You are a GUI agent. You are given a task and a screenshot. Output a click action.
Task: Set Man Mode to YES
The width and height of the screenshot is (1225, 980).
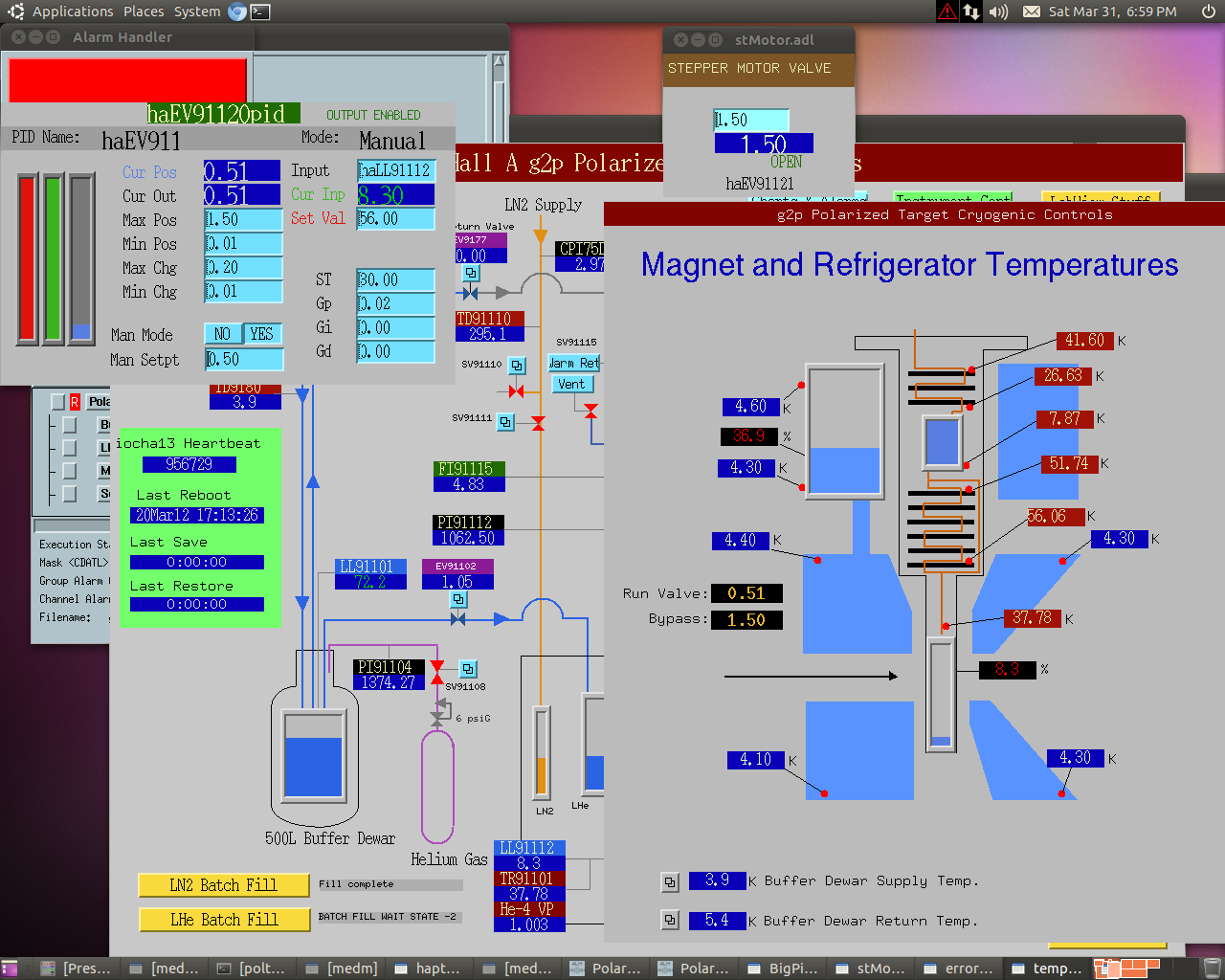click(262, 334)
